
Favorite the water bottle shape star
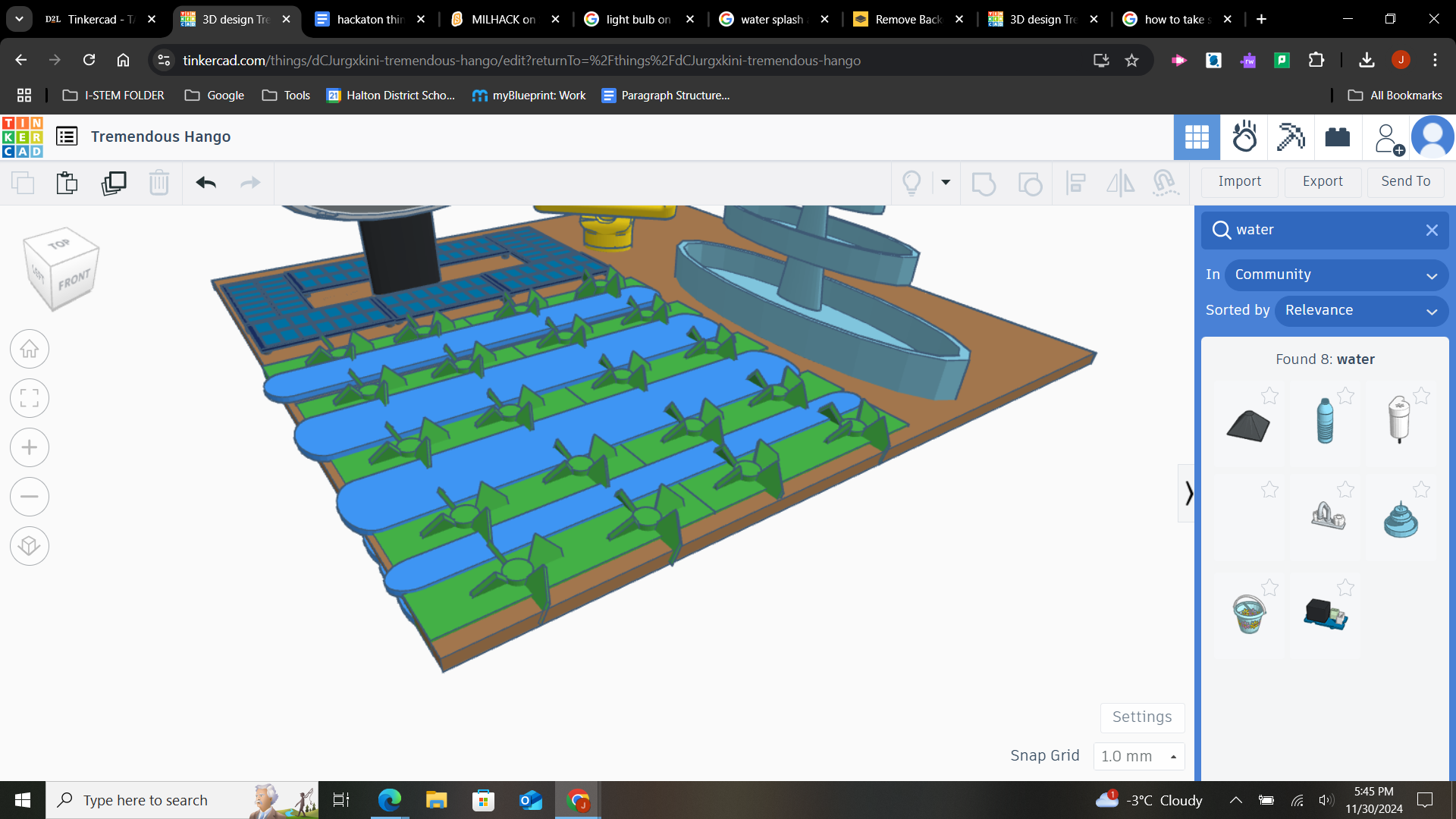click(x=1345, y=396)
